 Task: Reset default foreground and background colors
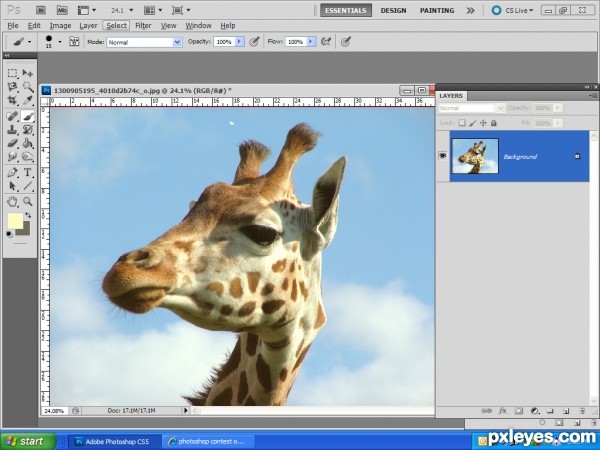10,234
